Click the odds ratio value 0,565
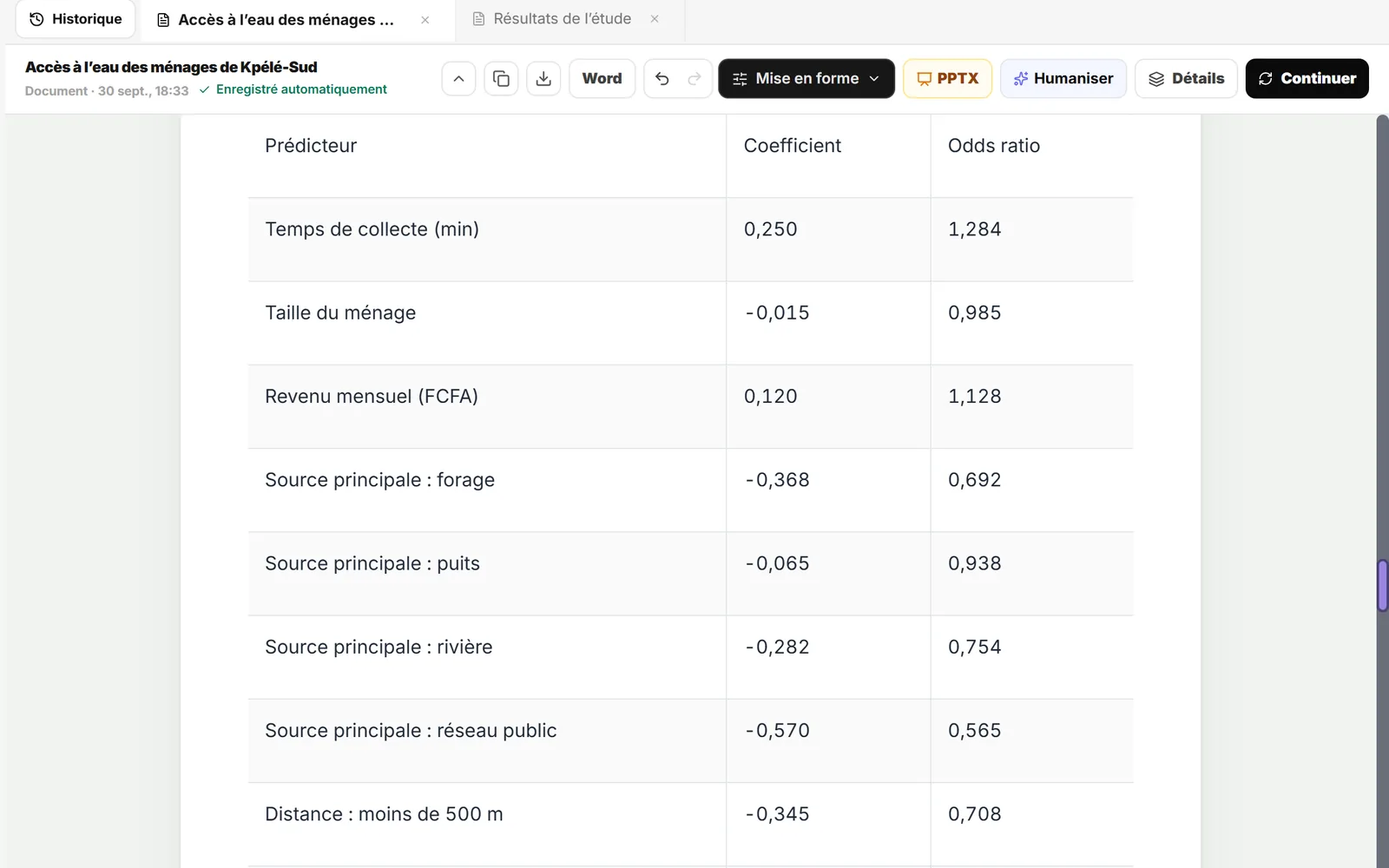 [x=975, y=731]
